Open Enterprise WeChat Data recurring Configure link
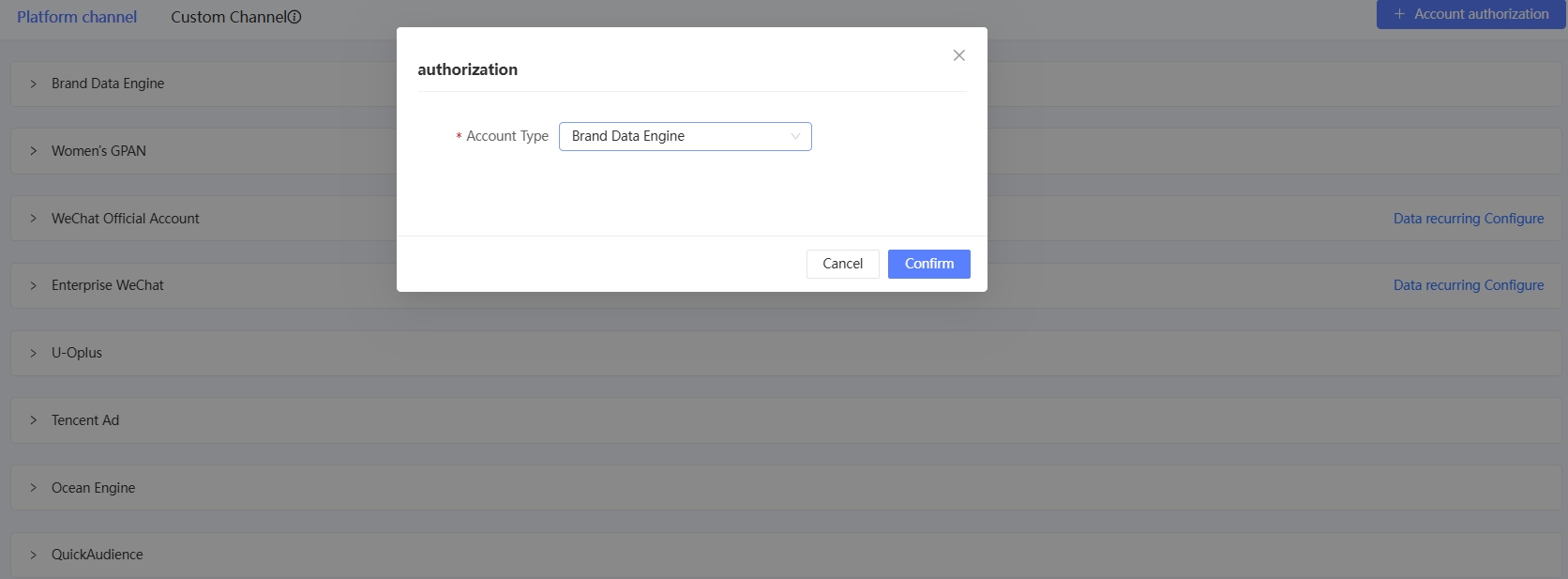The height and width of the screenshot is (579, 1568). [x=1468, y=285]
